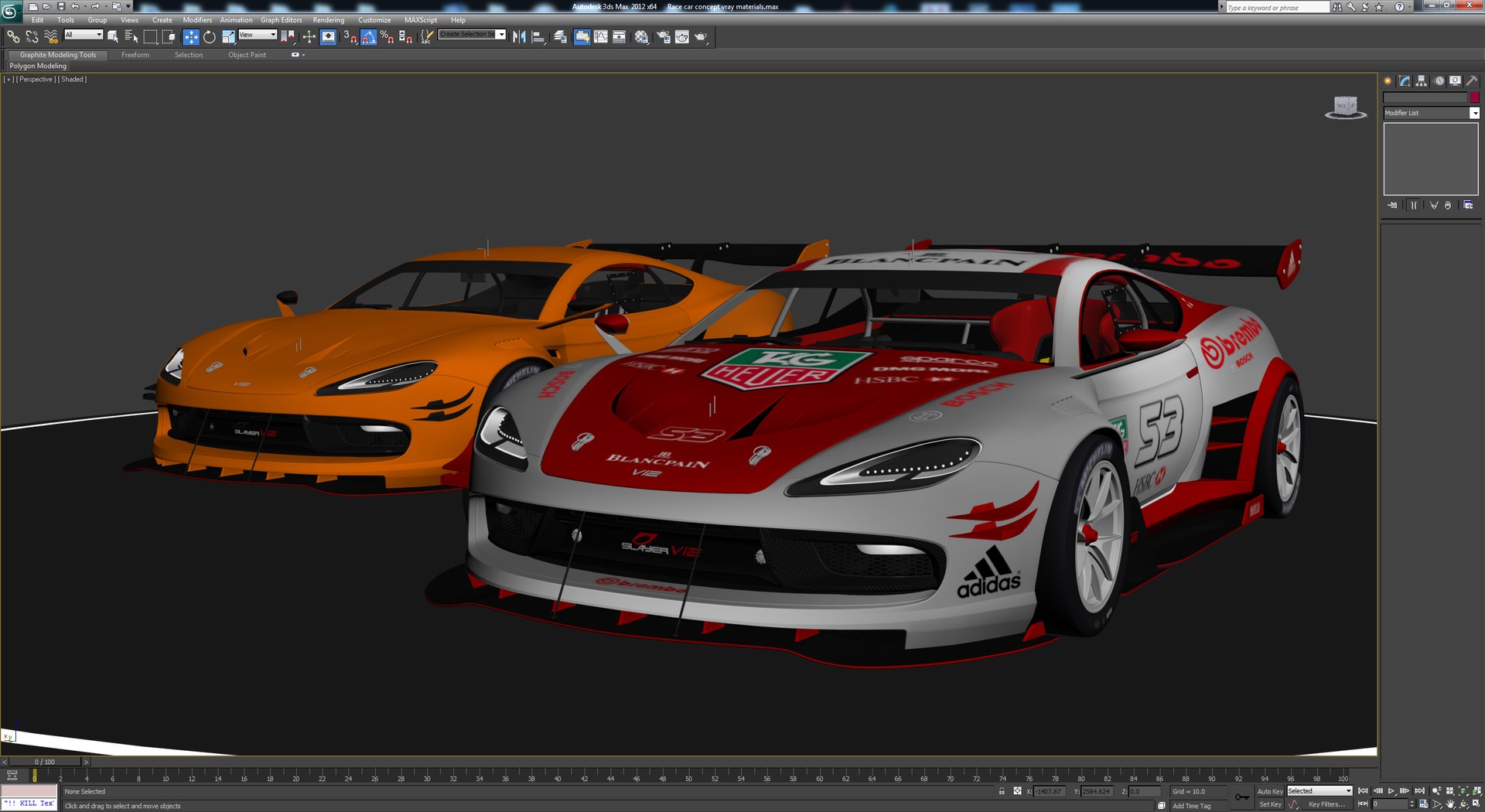Open the Material Editor
Screen dimensions: 1485x812
(641, 36)
